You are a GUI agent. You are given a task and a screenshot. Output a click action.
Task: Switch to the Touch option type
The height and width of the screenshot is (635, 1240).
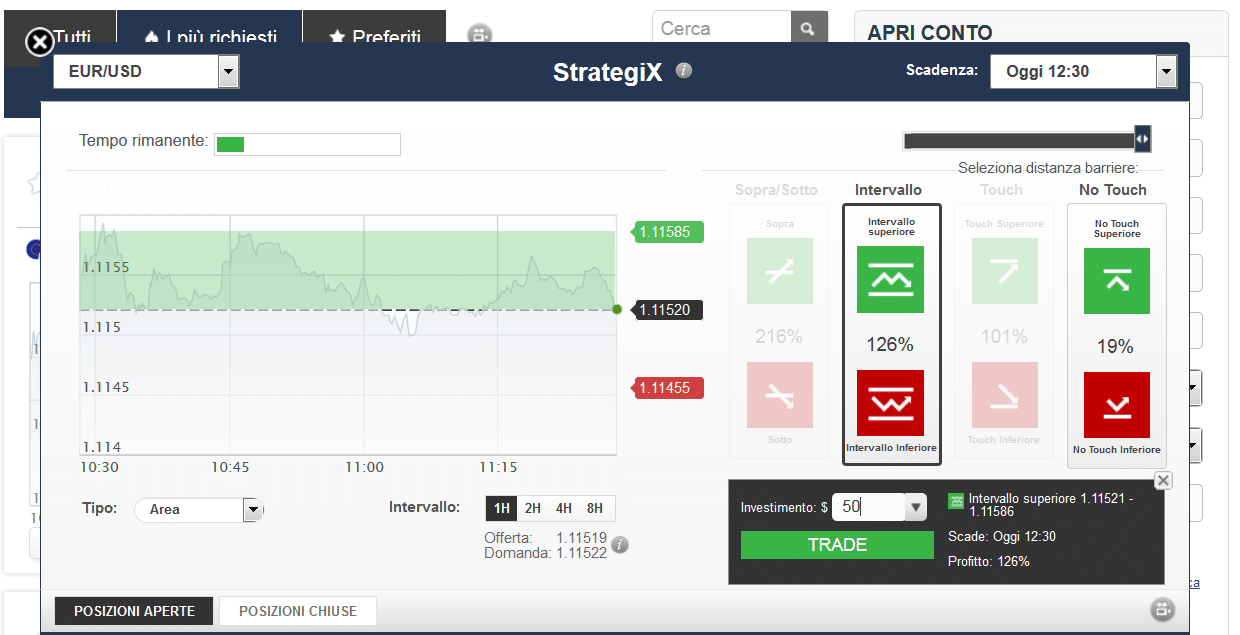[x=1002, y=190]
